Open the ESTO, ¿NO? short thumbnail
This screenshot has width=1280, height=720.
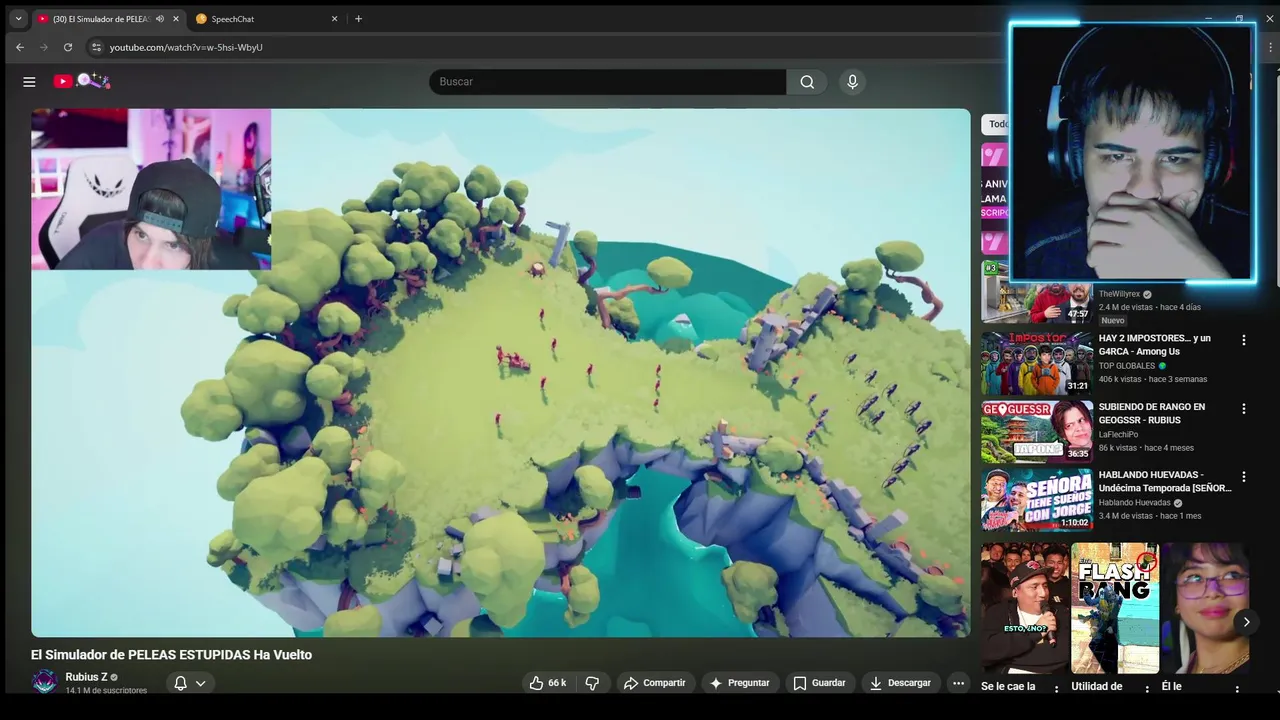[x=1025, y=608]
